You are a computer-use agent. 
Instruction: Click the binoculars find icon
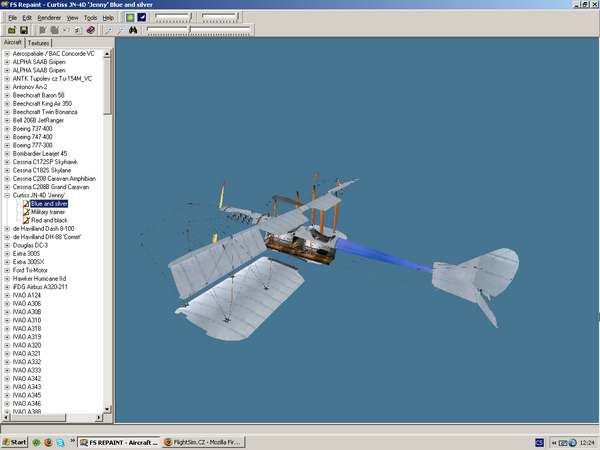[133, 30]
